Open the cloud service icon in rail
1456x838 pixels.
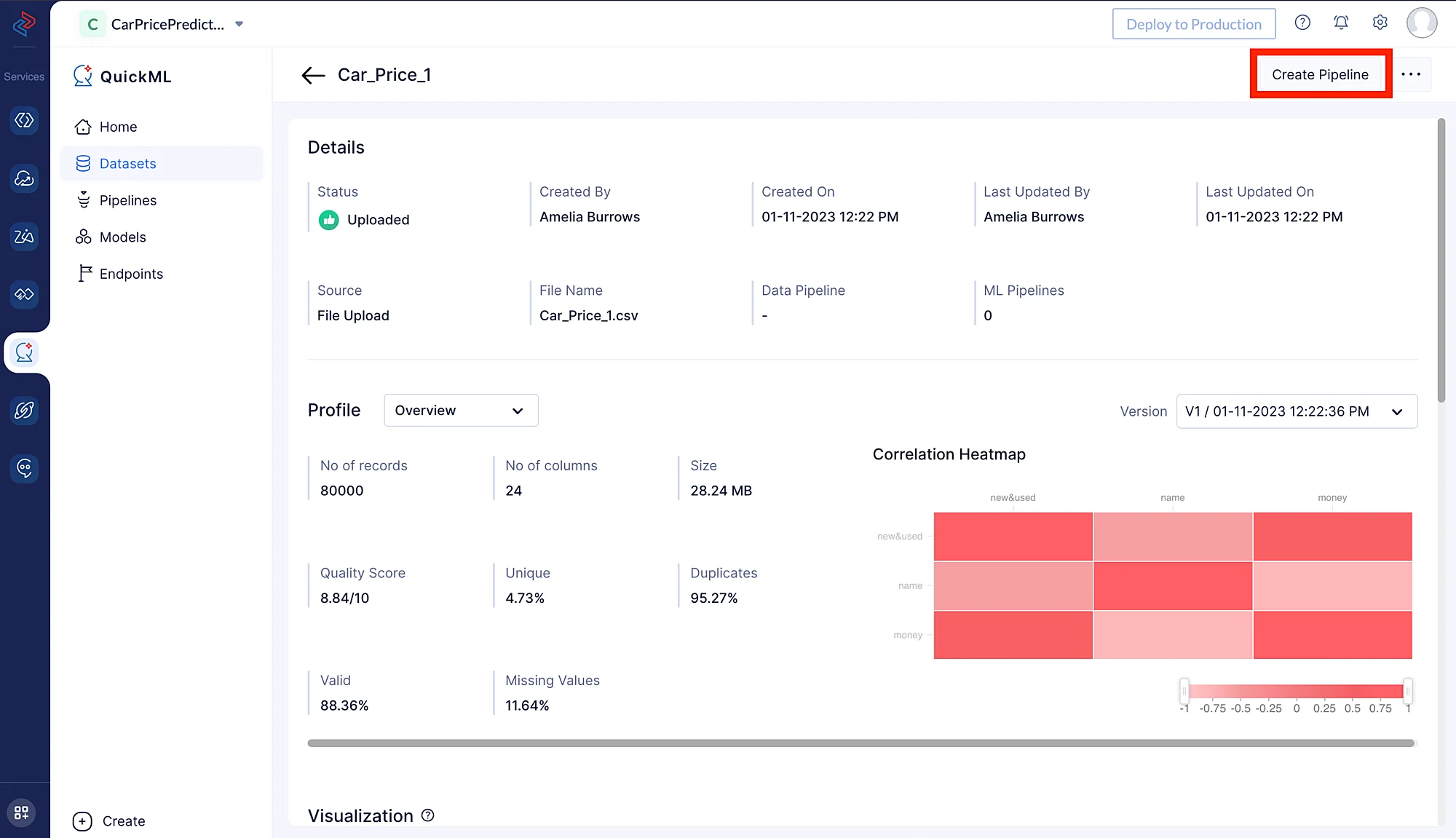[24, 178]
